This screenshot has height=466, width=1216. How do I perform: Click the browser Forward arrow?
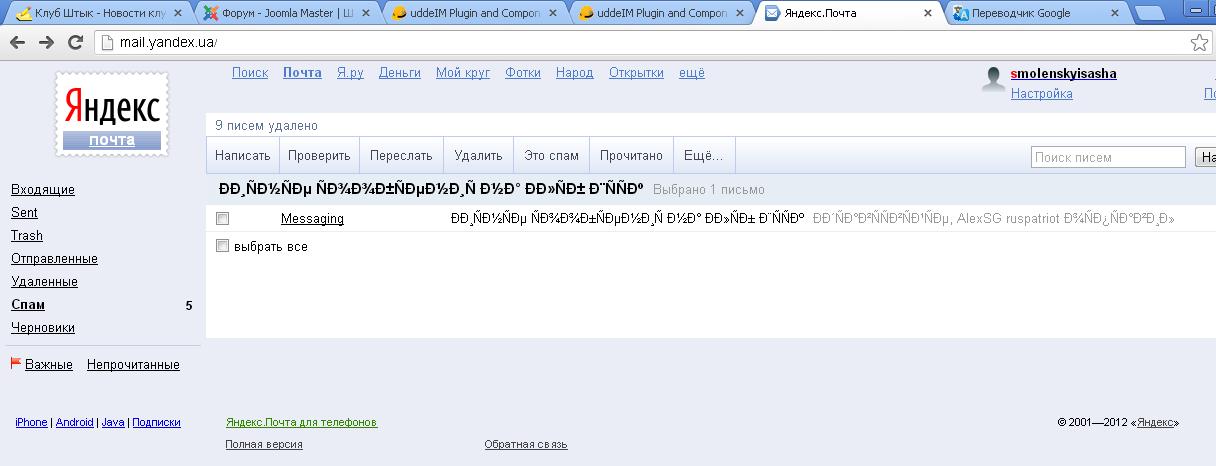(x=46, y=43)
